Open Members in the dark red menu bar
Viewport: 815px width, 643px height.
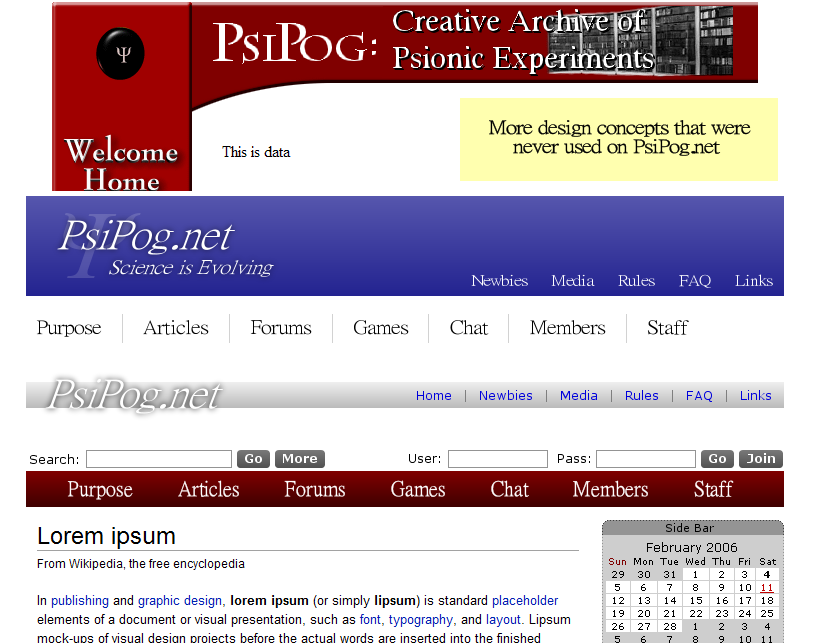pyautogui.click(x=611, y=490)
